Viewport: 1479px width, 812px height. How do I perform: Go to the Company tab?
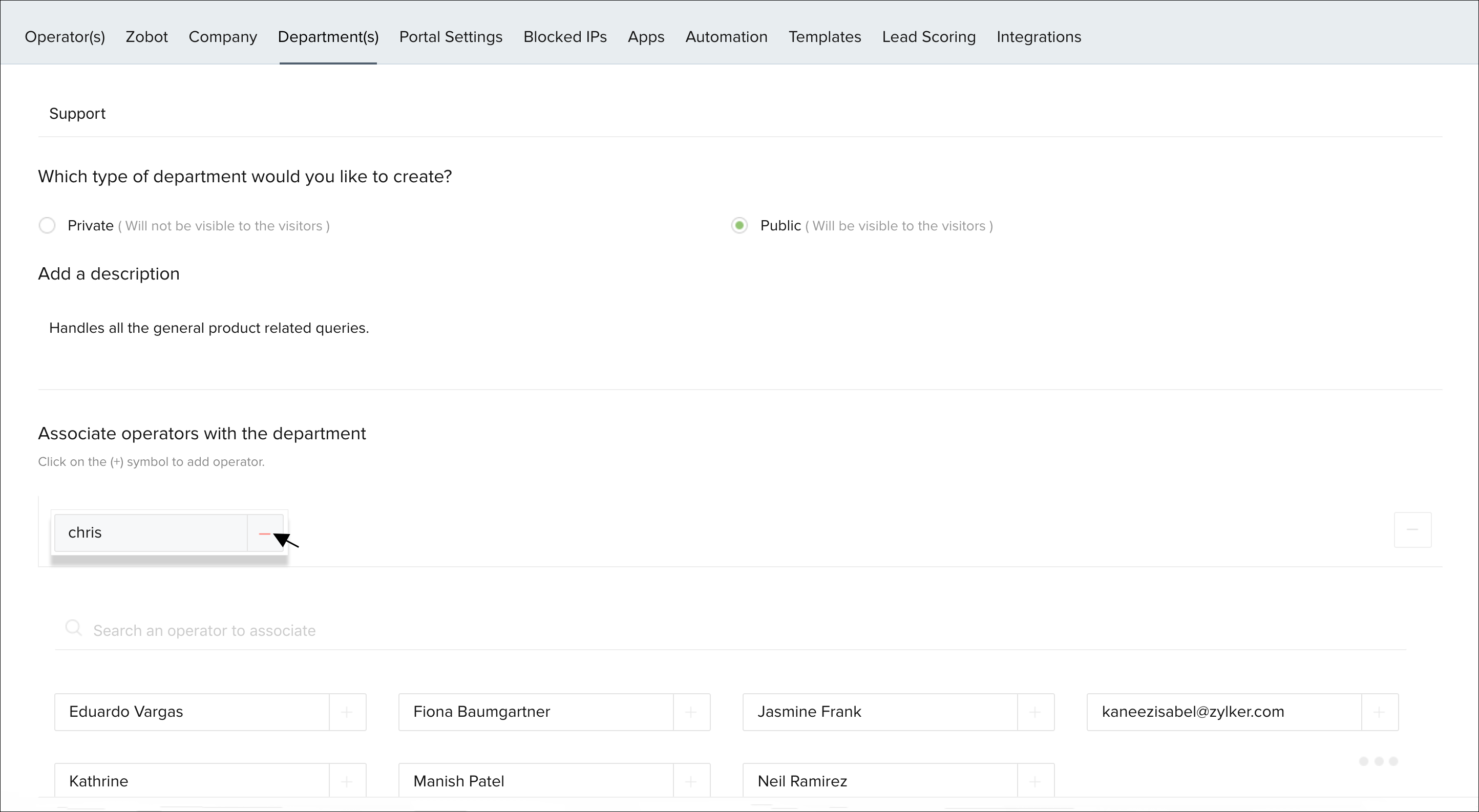click(x=223, y=37)
